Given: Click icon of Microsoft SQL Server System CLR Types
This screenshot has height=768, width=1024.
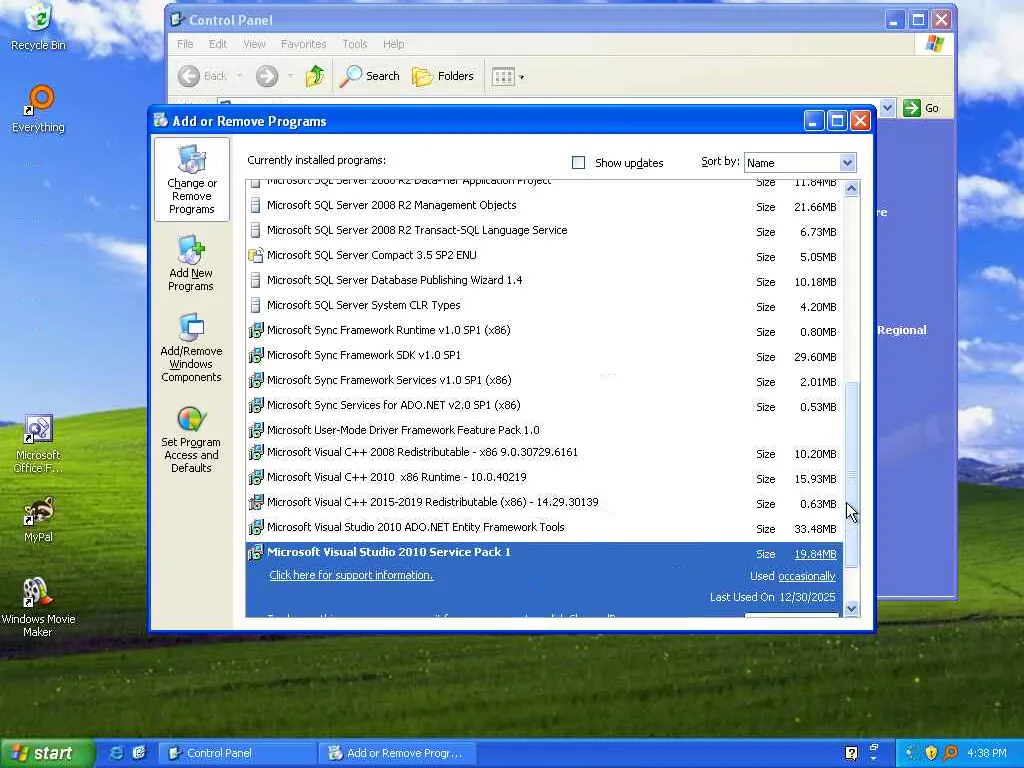Looking at the screenshot, I should point(256,305).
